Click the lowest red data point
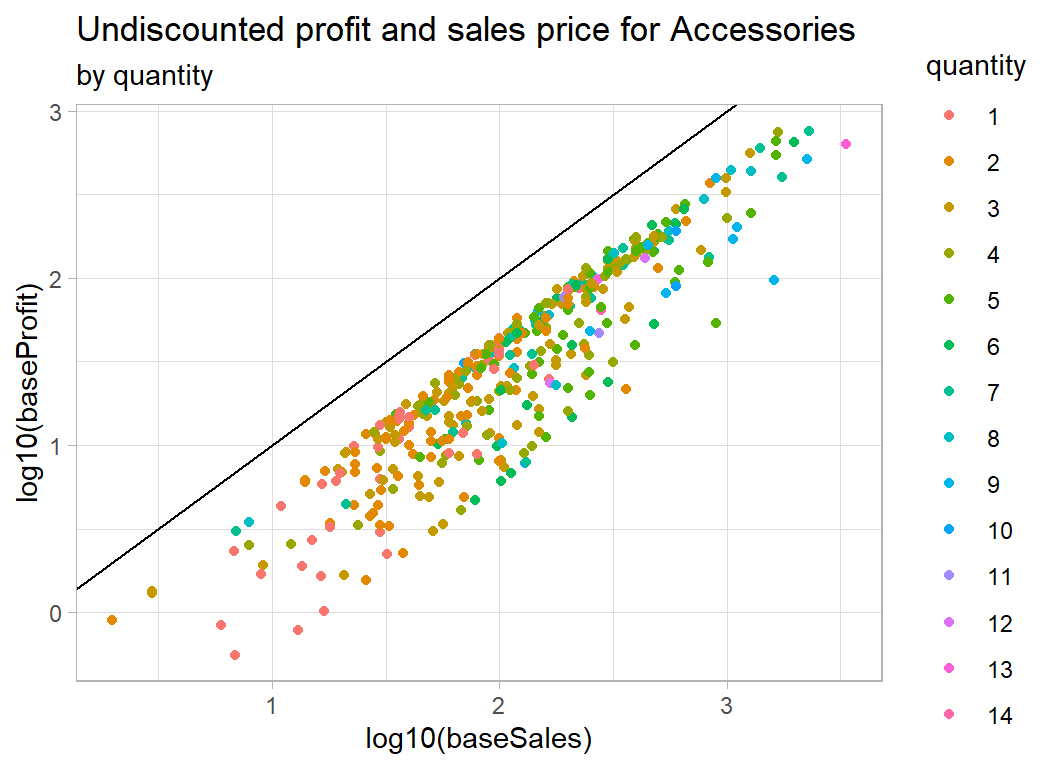The height and width of the screenshot is (768, 1056). [235, 655]
